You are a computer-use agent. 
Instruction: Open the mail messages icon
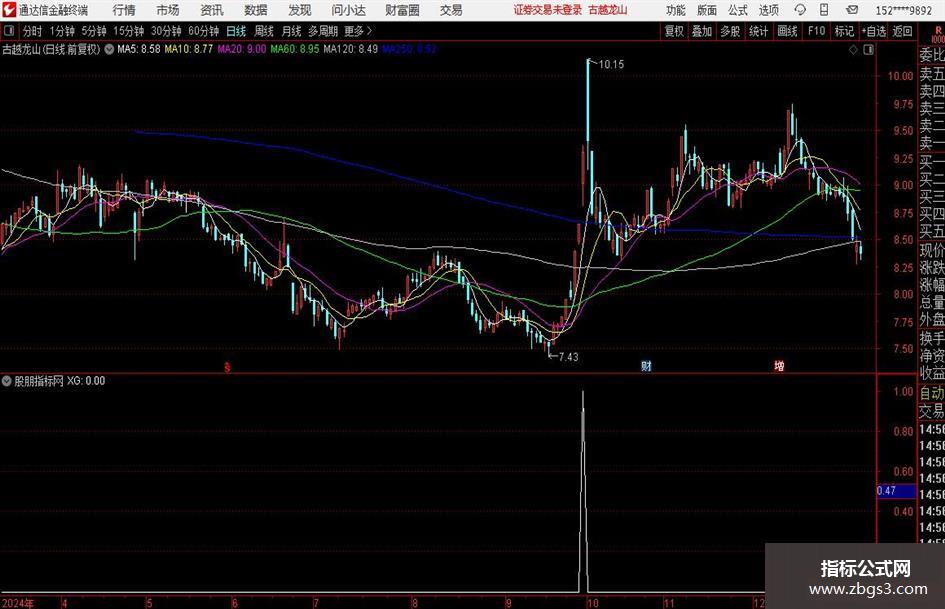(852, 10)
